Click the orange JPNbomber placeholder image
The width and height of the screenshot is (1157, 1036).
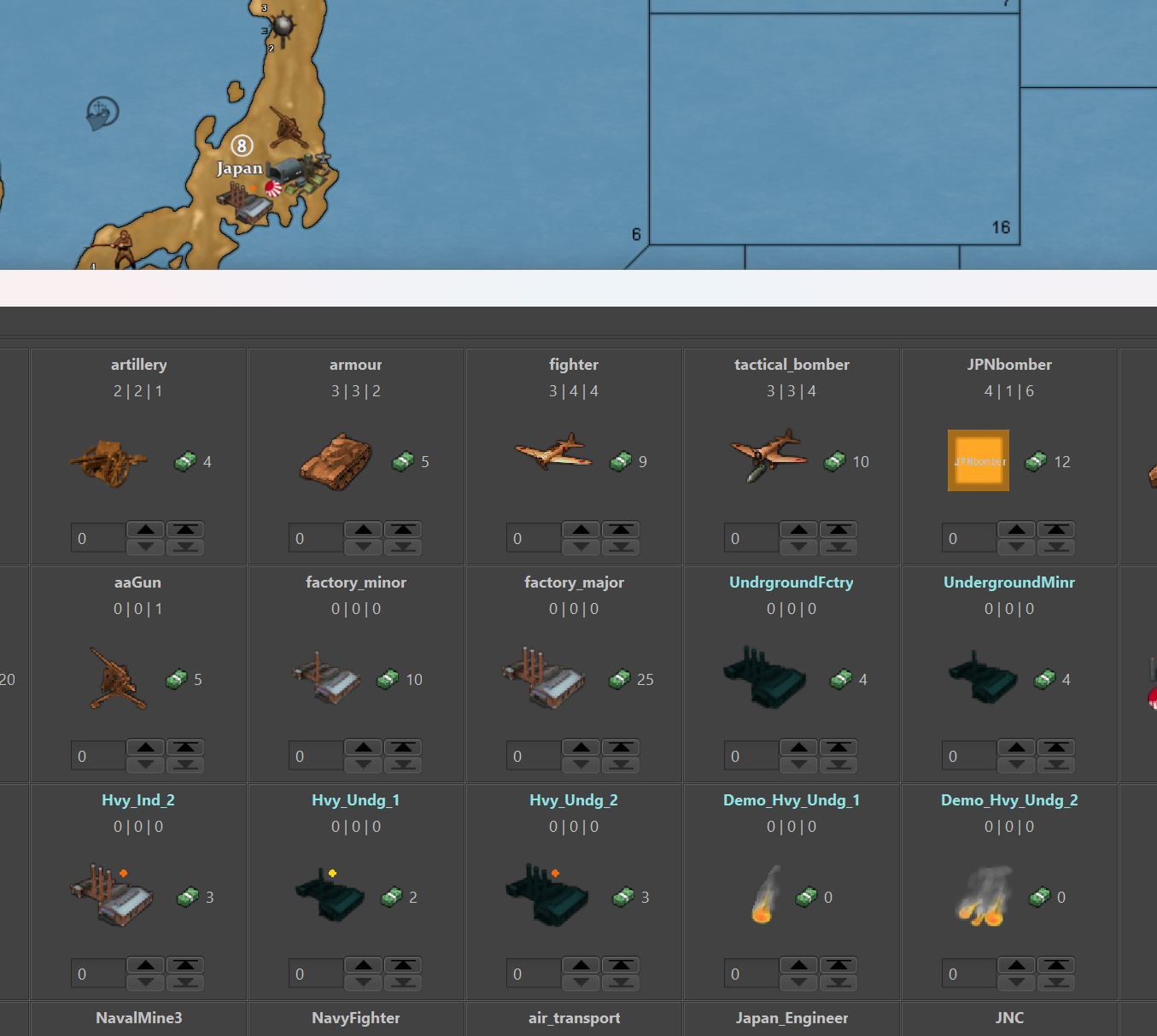pos(978,460)
